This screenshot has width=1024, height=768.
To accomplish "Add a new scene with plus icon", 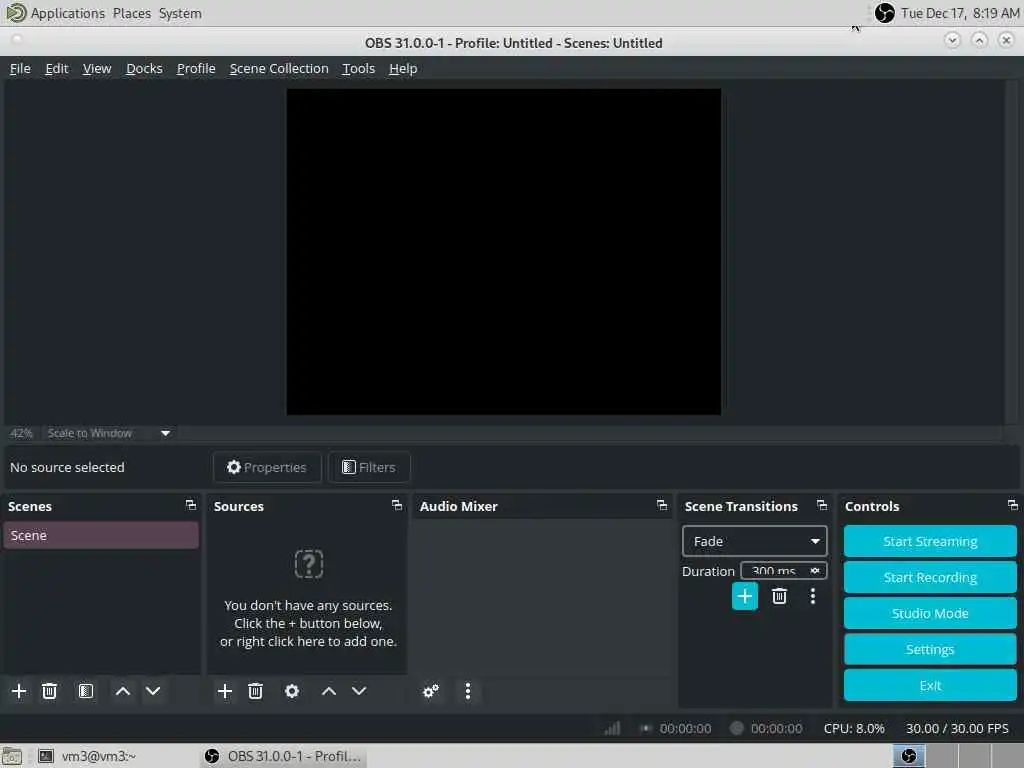I will (x=19, y=691).
